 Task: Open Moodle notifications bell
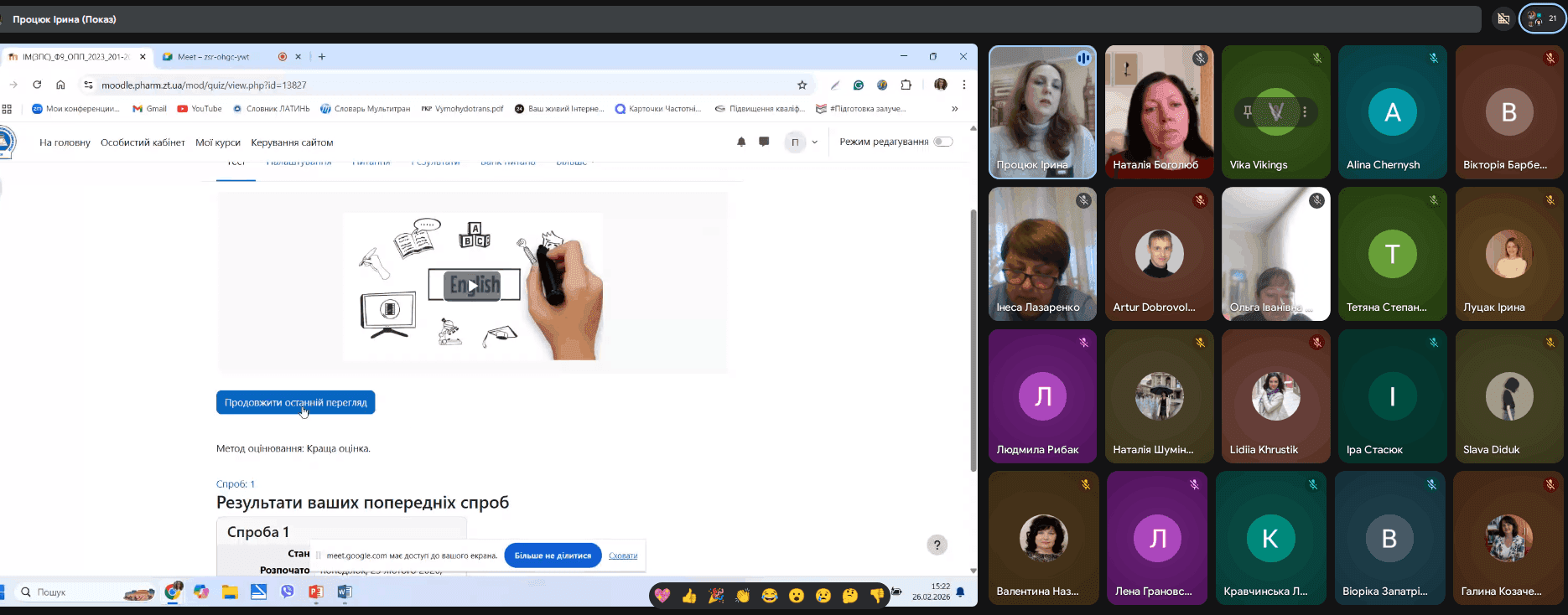(741, 142)
